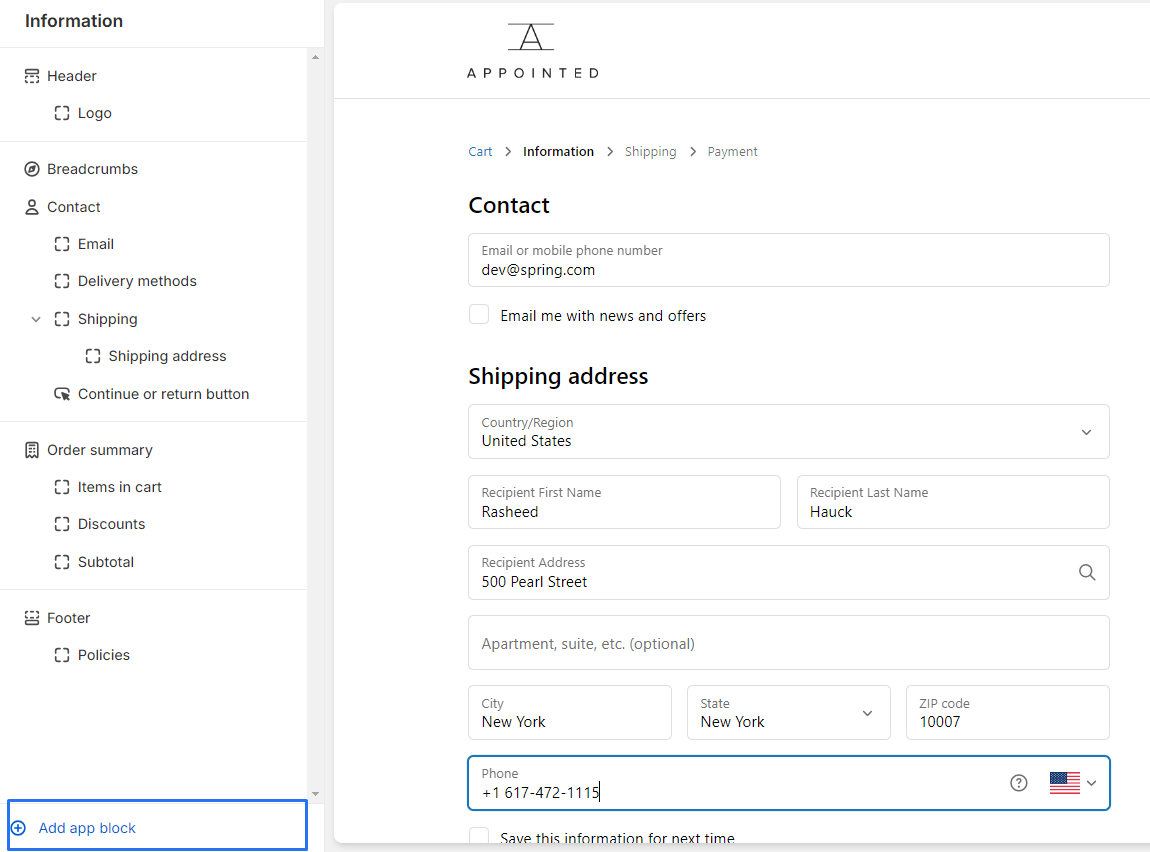Open the phone country flag selector
The height and width of the screenshot is (852, 1150).
coord(1073,783)
